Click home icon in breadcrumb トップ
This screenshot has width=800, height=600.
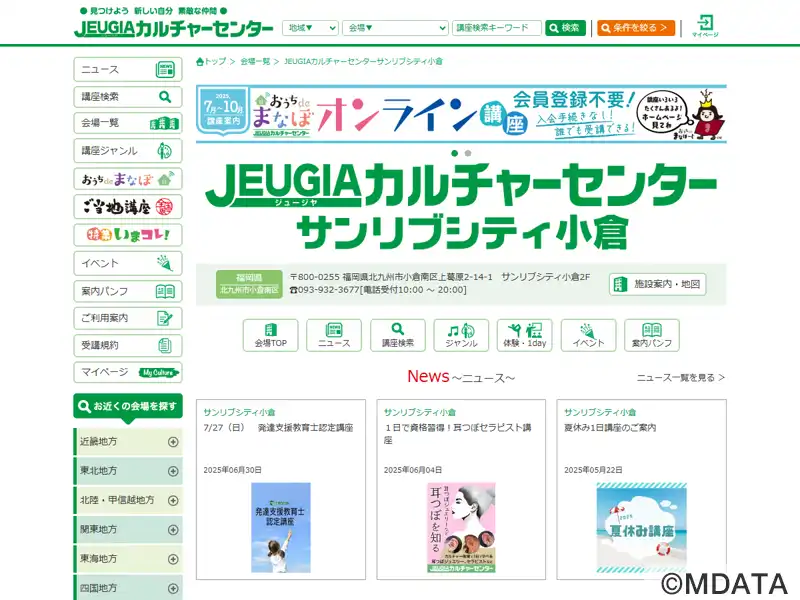[199, 62]
